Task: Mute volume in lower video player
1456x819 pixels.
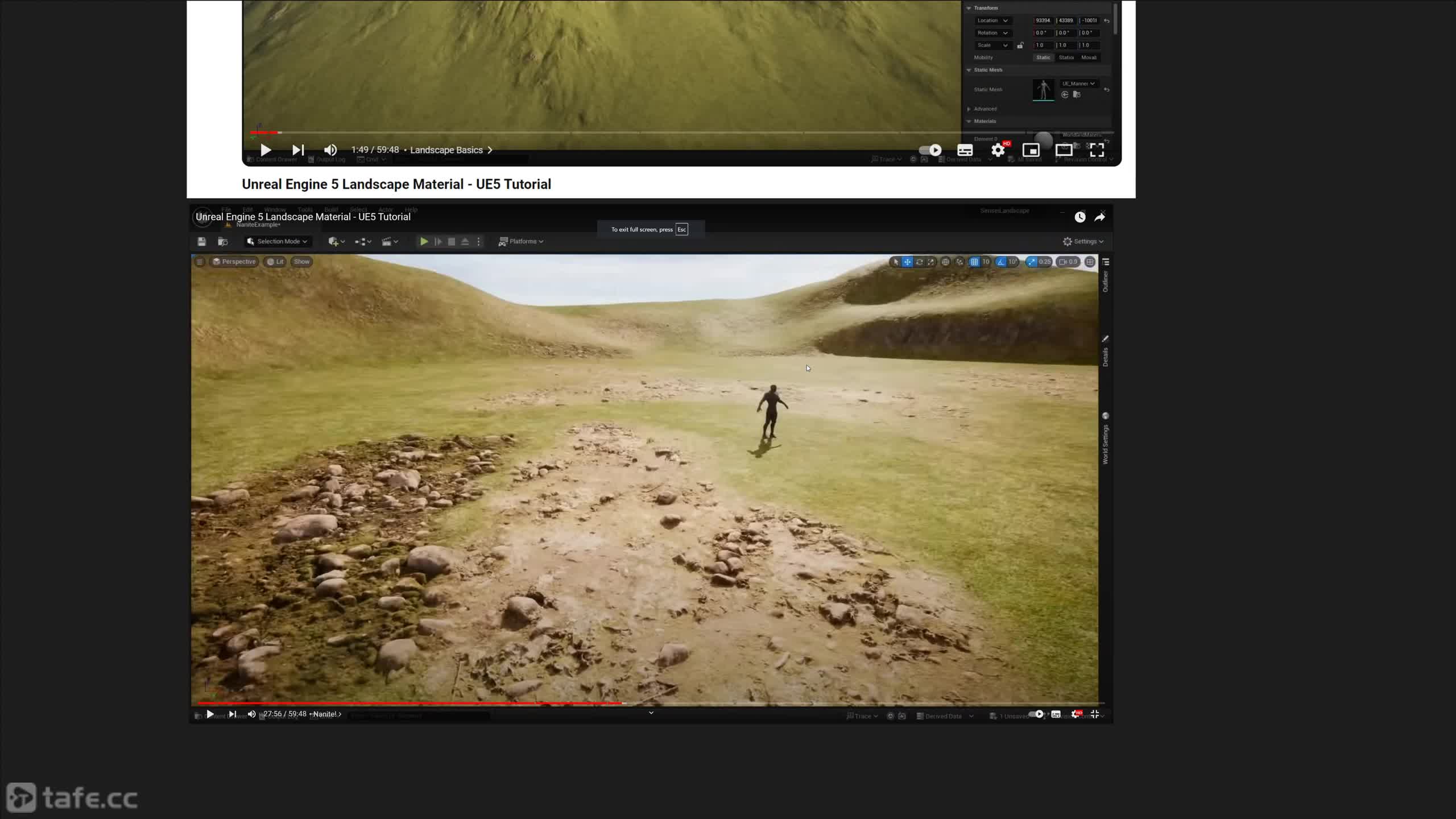Action: 252,714
